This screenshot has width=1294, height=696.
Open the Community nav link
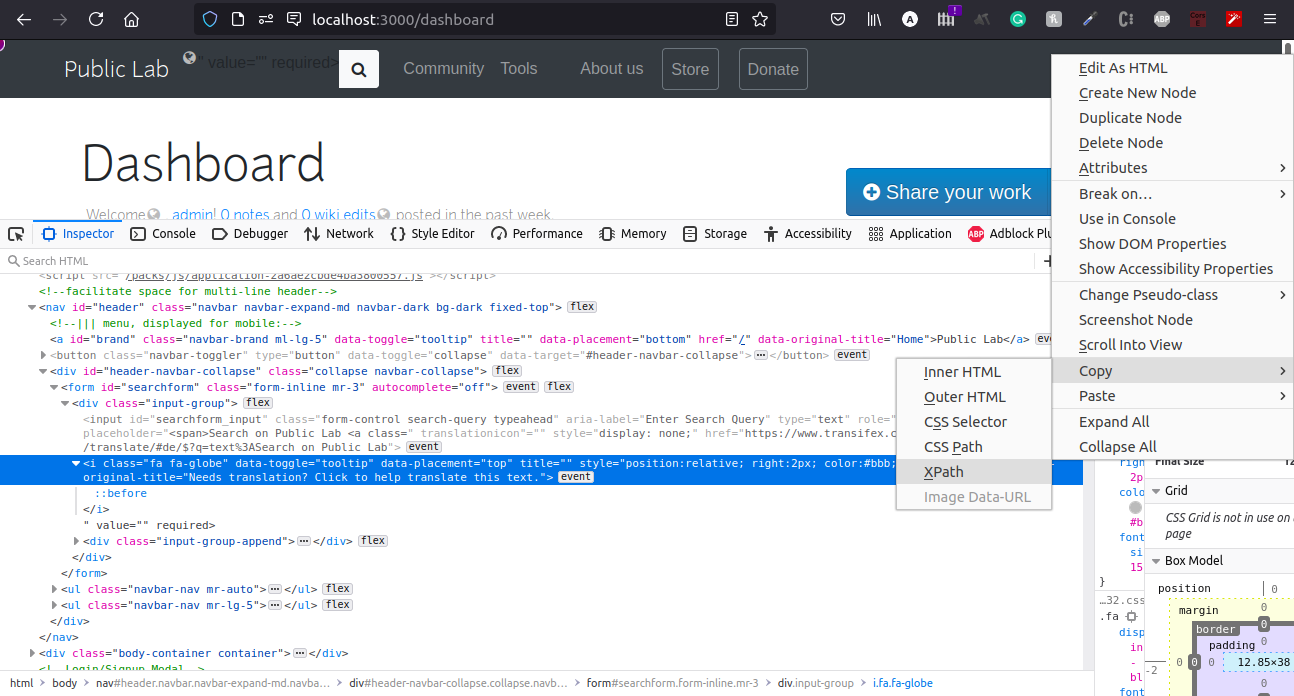pyautogui.click(x=443, y=69)
